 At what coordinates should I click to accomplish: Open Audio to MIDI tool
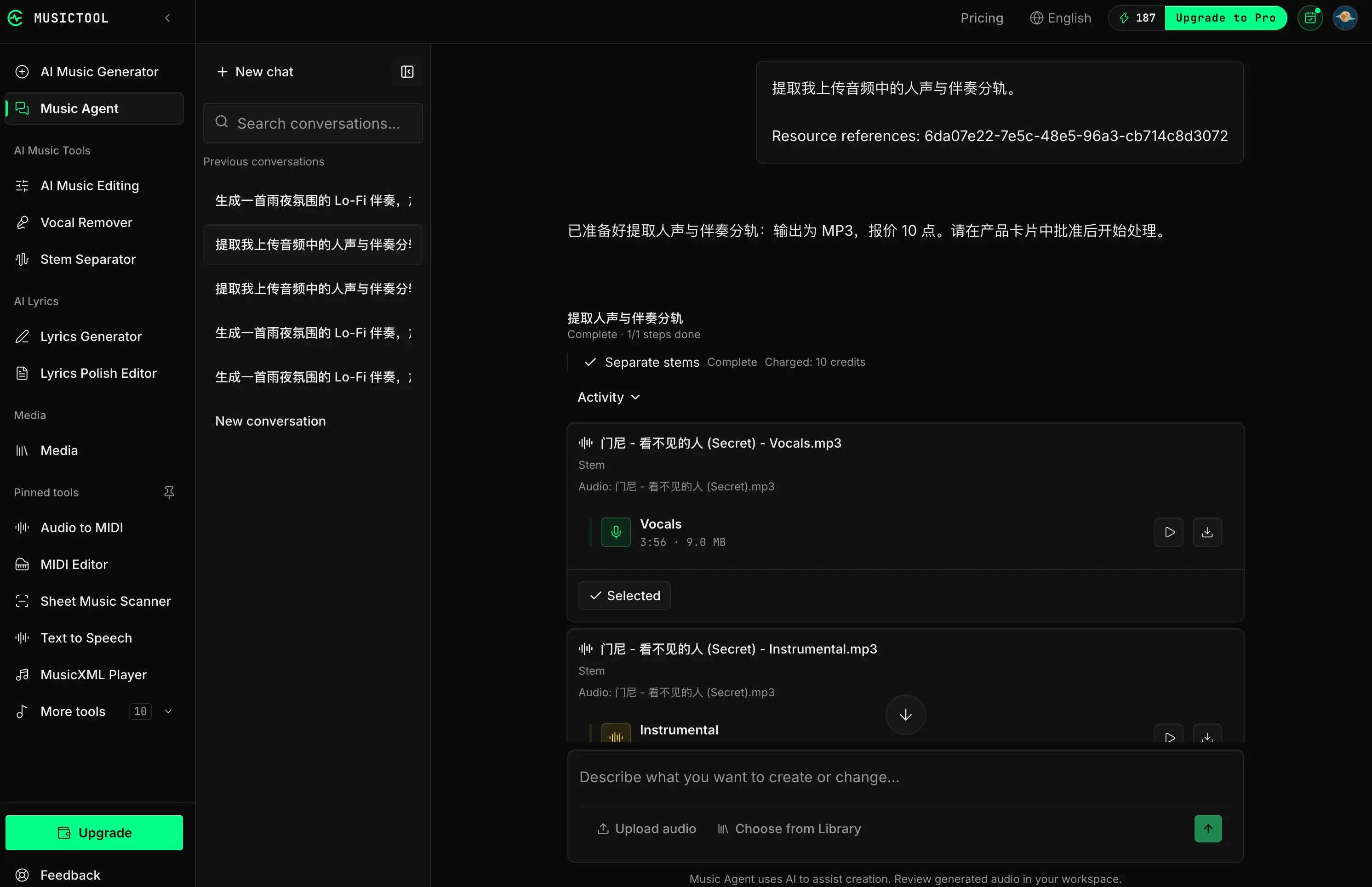tap(95, 528)
